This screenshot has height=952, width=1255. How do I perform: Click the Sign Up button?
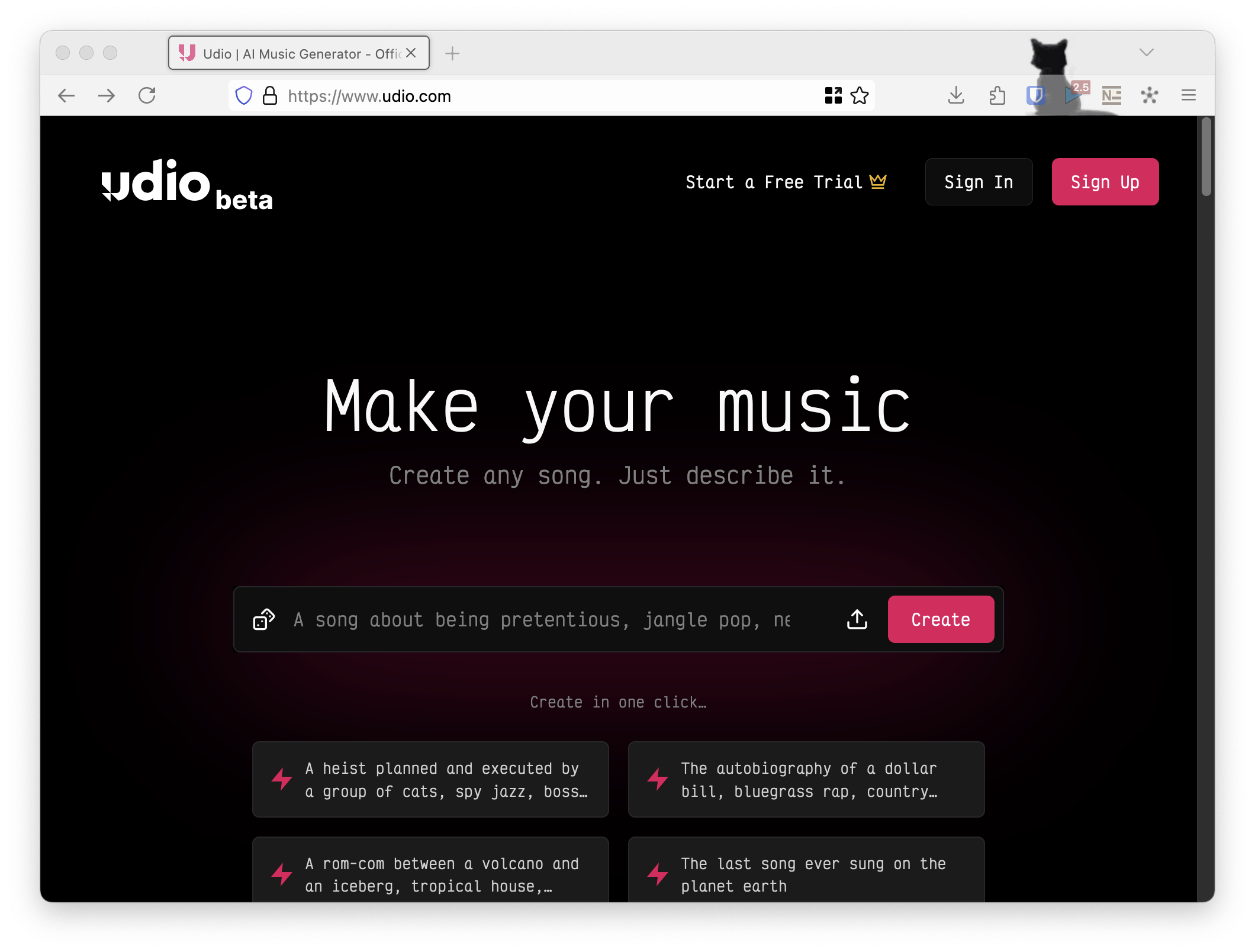(1105, 182)
